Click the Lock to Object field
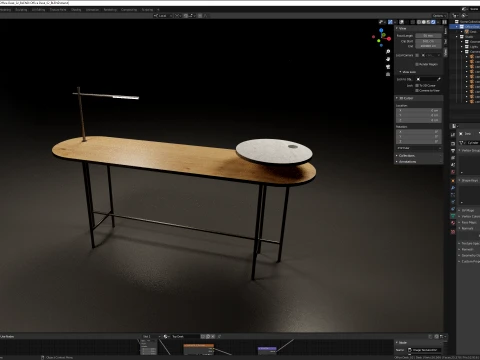The image size is (480, 360). click(x=428, y=79)
